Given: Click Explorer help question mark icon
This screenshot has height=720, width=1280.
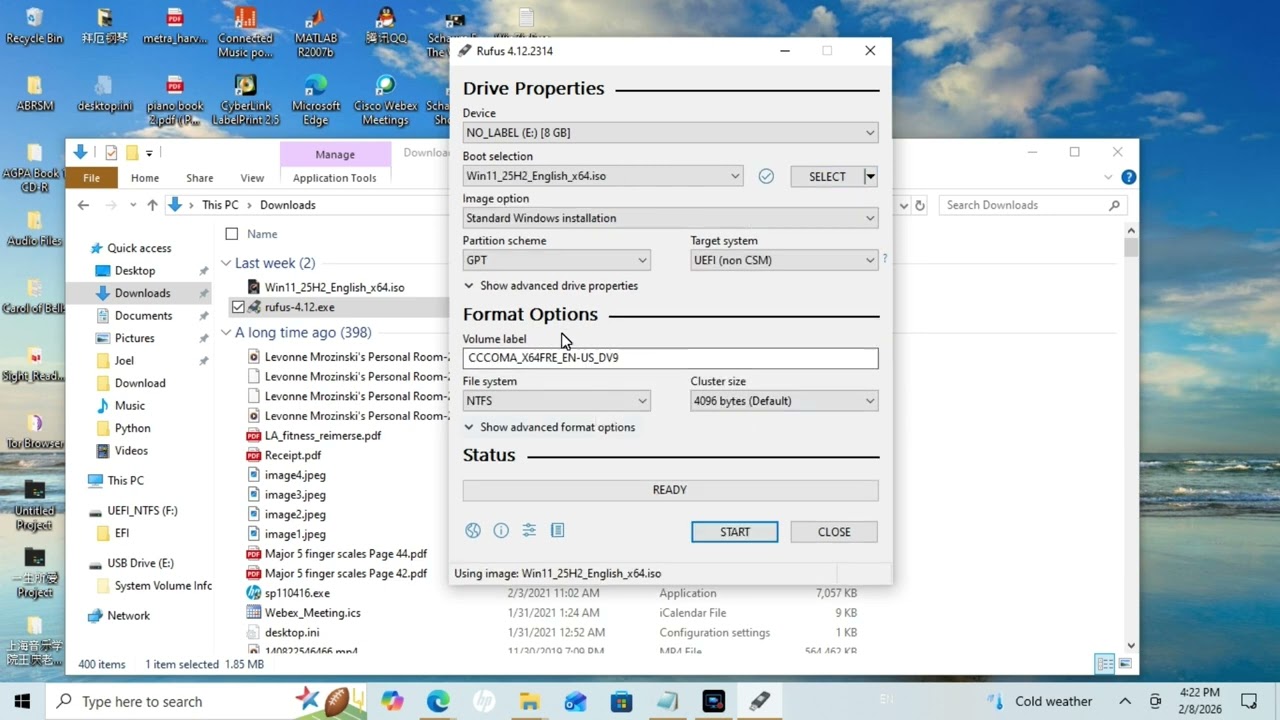Looking at the screenshot, I should point(1129,177).
